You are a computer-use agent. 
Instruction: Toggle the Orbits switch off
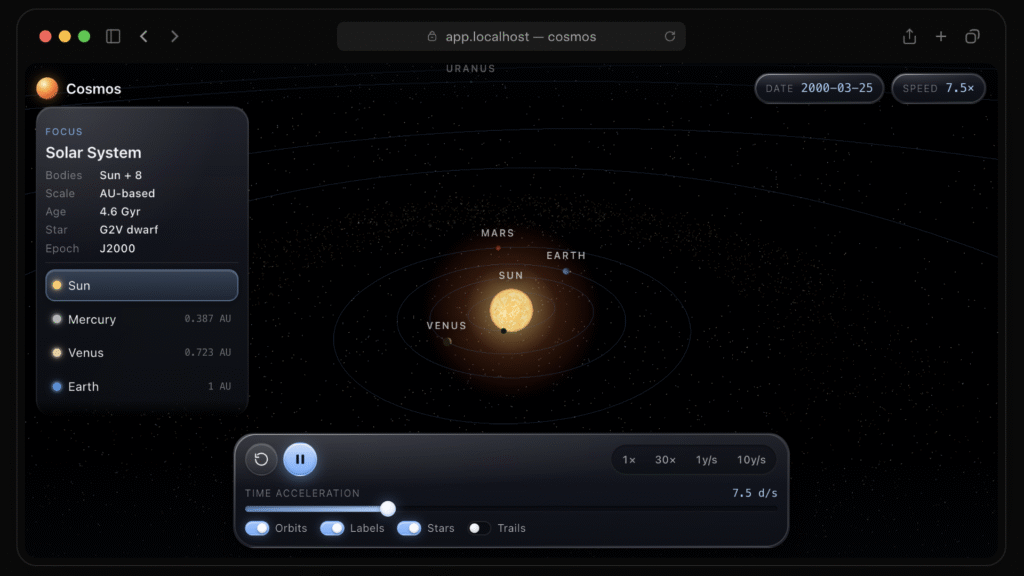[257, 528]
